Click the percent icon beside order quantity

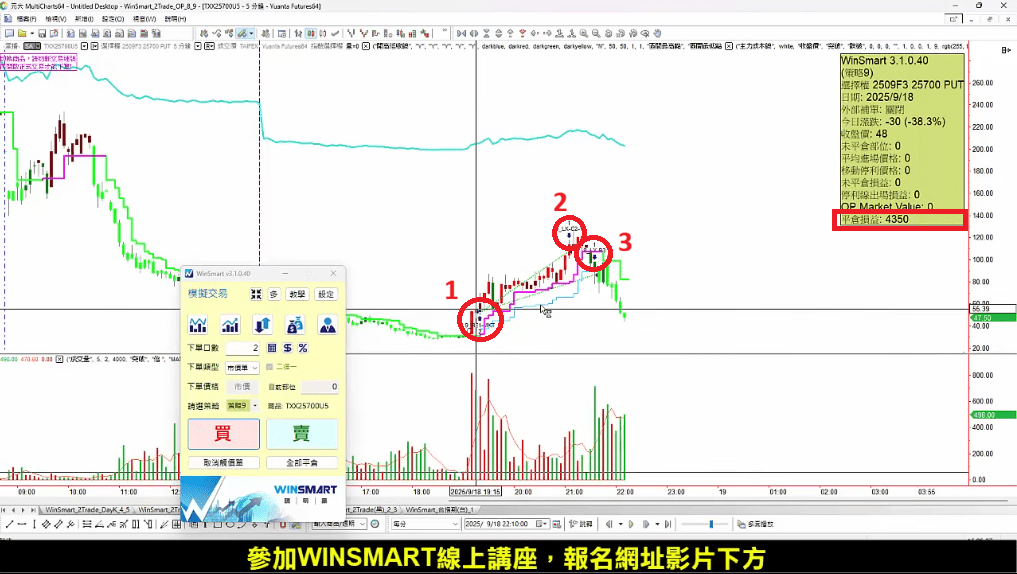[303, 348]
